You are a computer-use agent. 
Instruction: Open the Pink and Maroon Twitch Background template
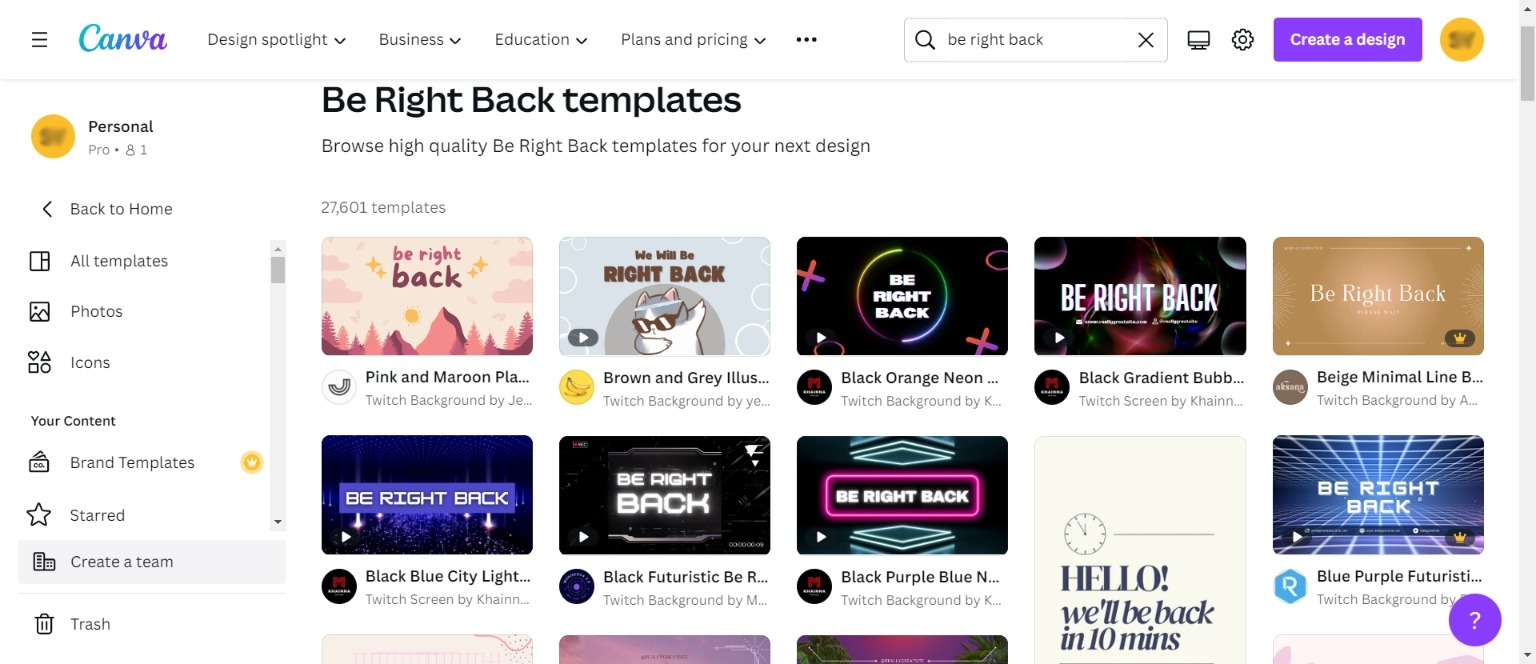(x=427, y=296)
